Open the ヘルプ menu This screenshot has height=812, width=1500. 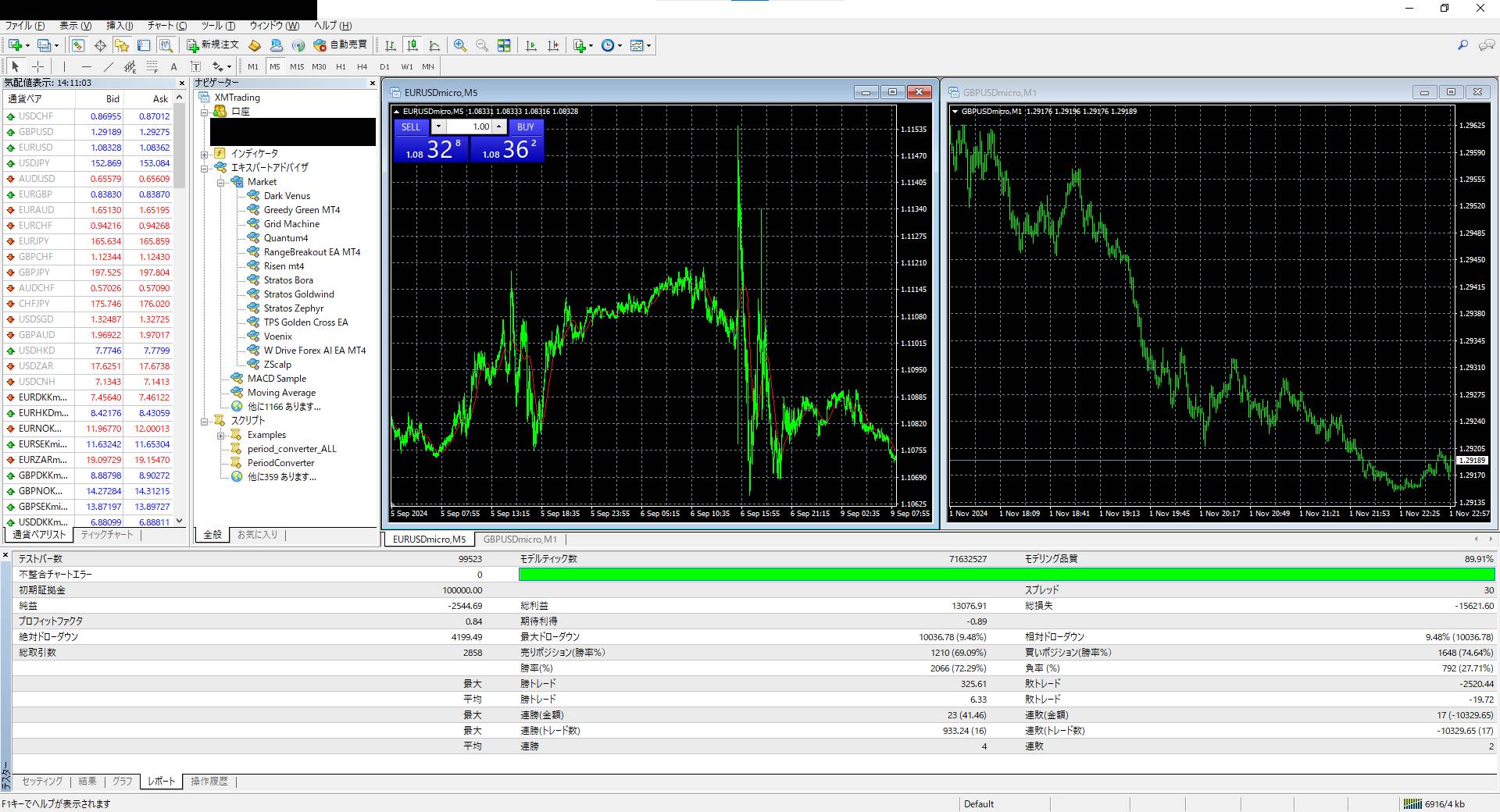[333, 26]
